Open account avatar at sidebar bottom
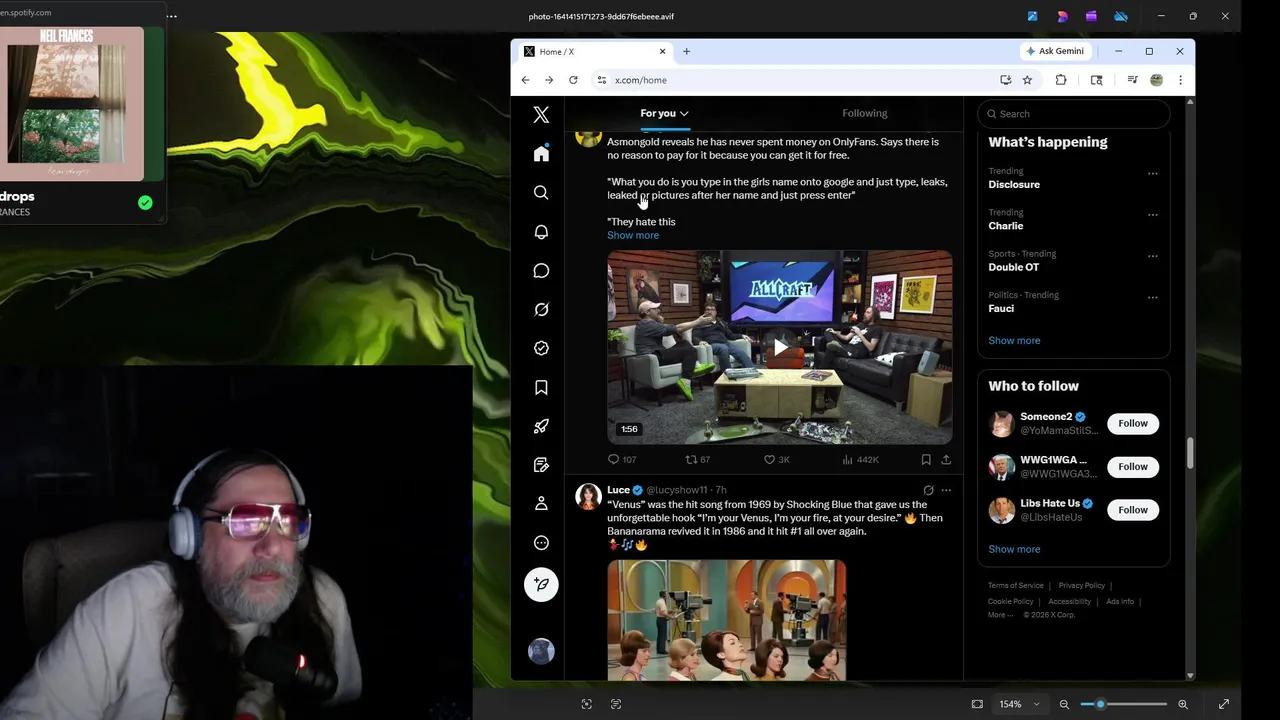The image size is (1280, 720). [541, 651]
